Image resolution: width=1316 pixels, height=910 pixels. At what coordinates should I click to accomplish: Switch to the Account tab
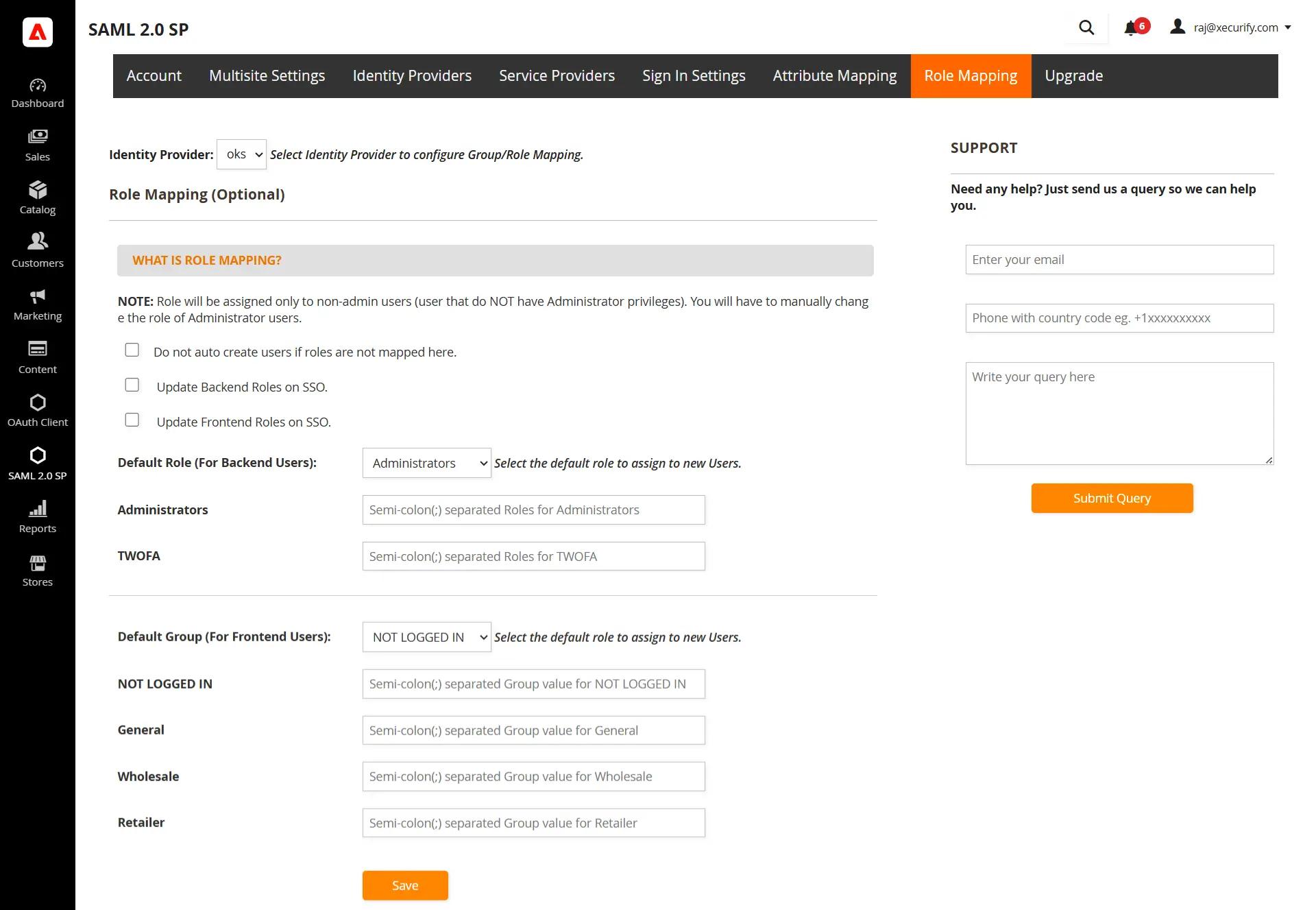154,76
